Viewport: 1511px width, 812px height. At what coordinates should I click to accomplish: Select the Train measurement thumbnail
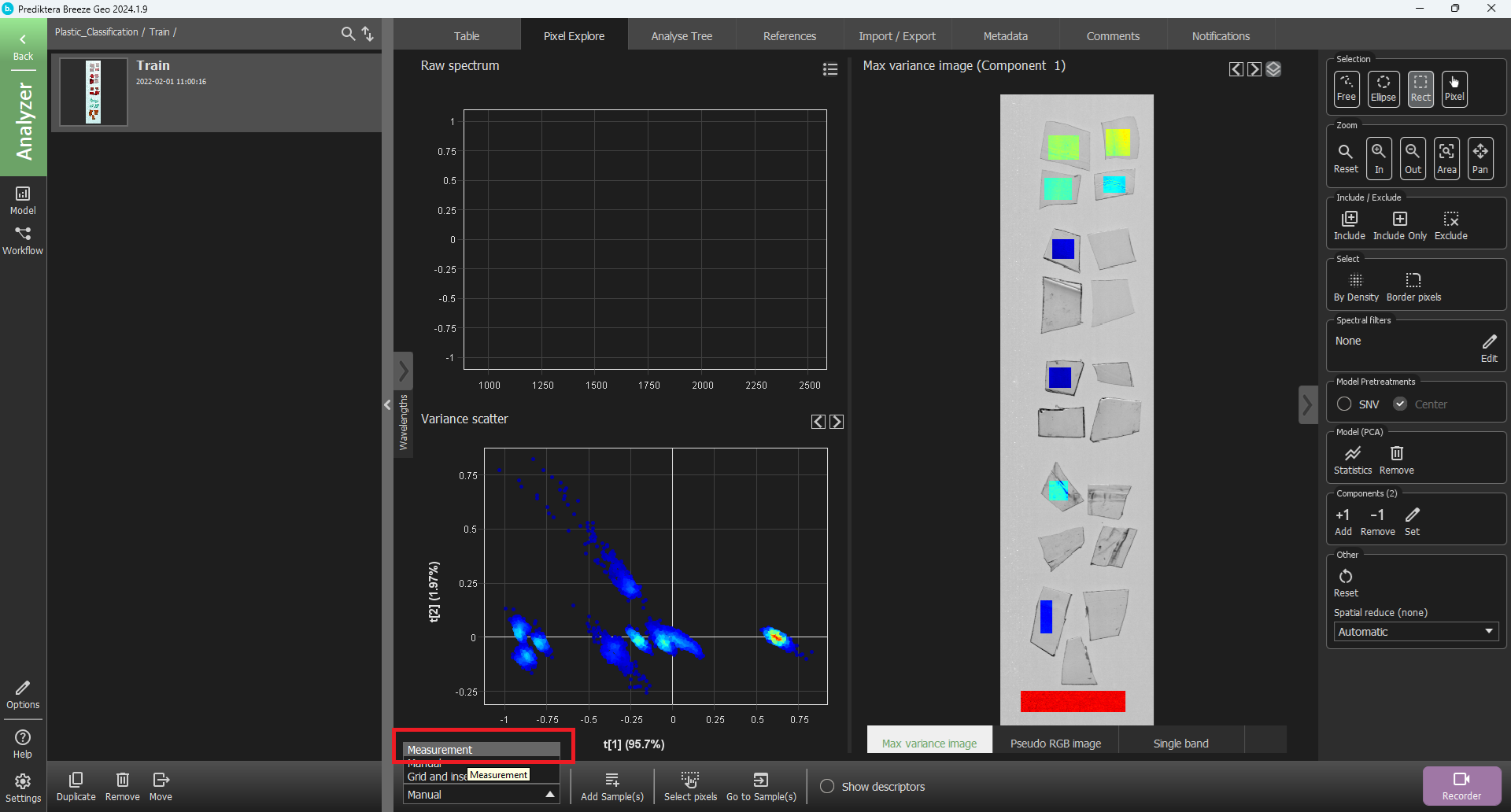pos(94,92)
